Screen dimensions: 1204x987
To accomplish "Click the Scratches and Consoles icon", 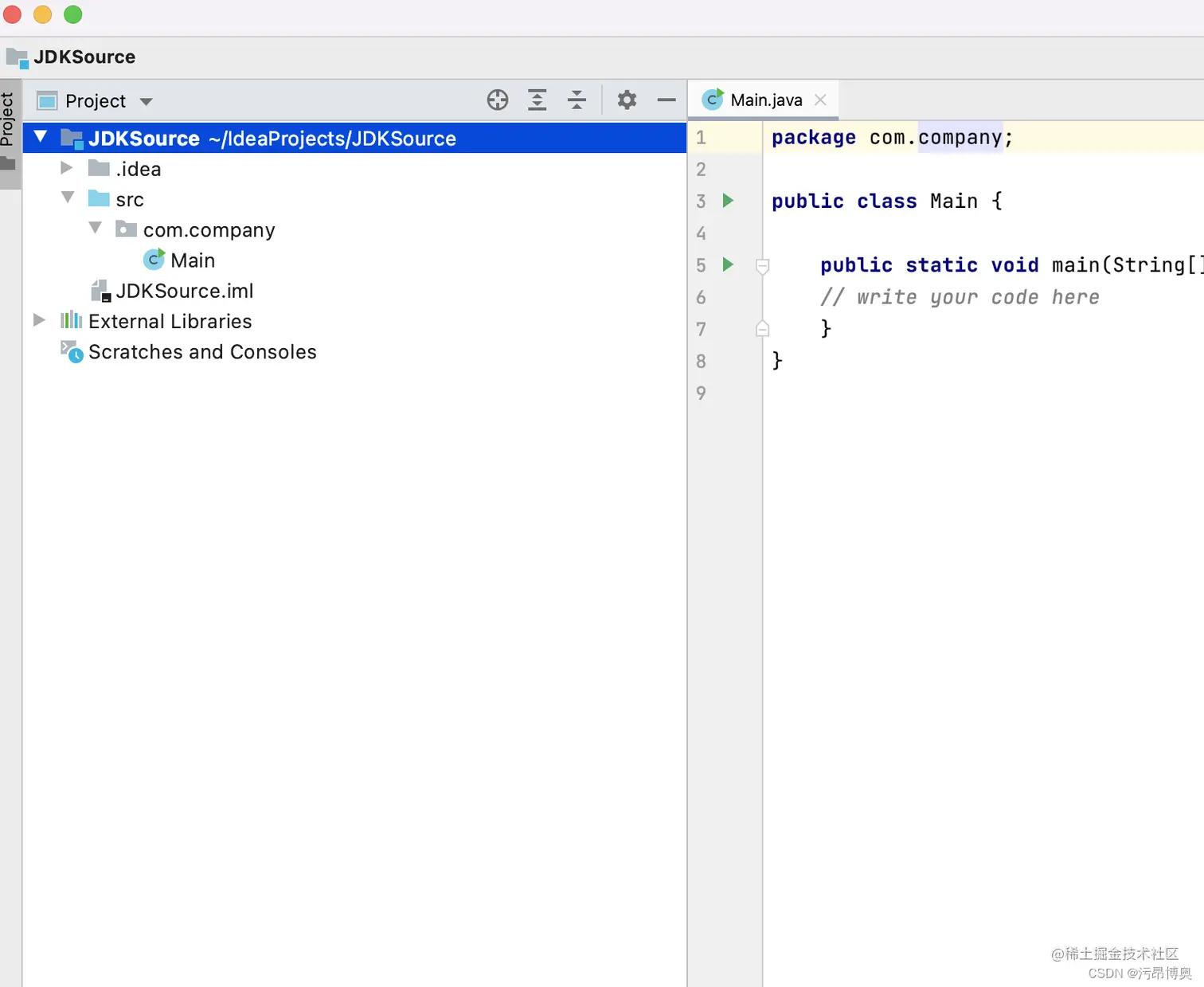I will [x=72, y=351].
